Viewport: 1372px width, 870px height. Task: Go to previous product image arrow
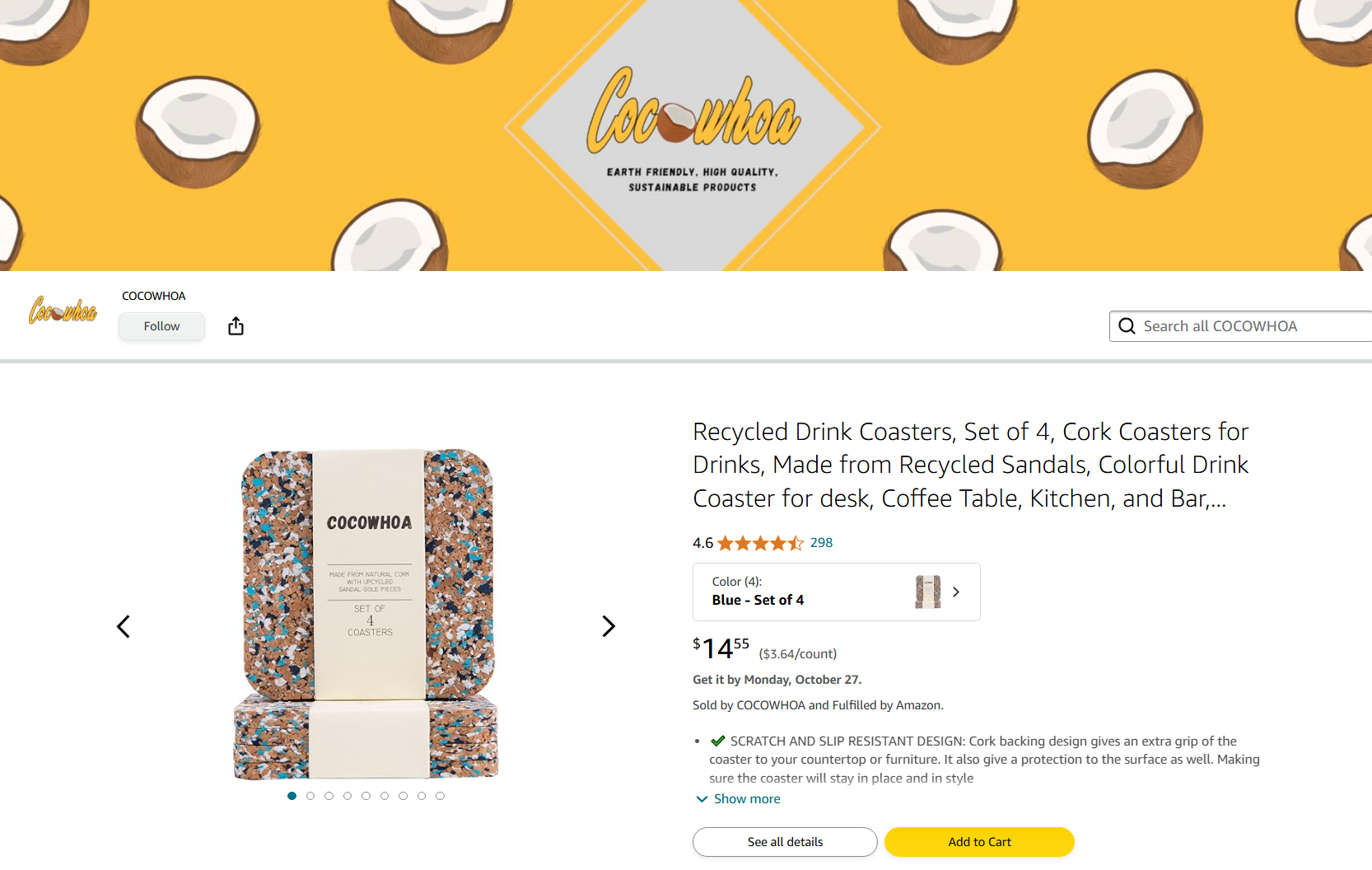124,627
